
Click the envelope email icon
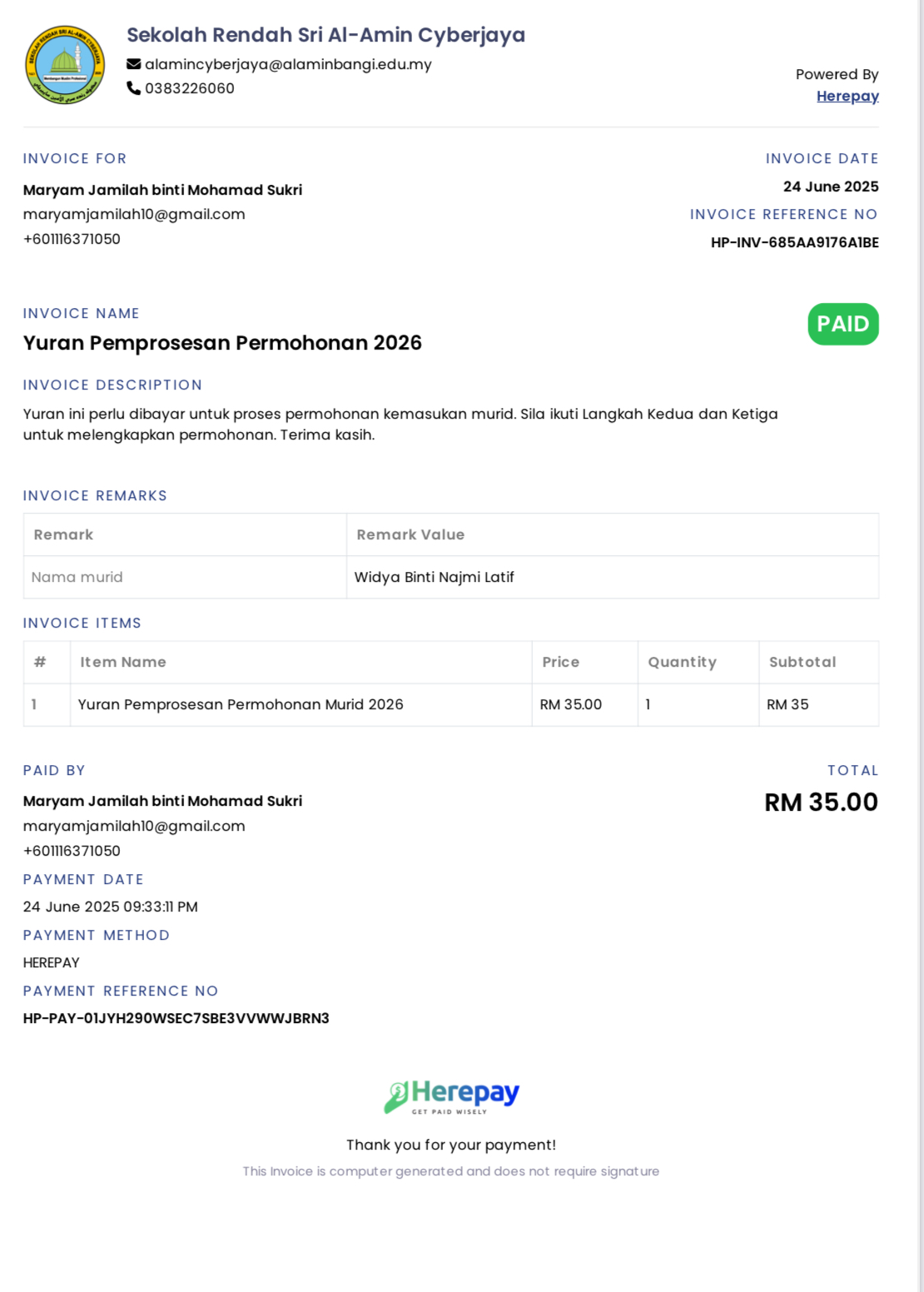point(133,64)
